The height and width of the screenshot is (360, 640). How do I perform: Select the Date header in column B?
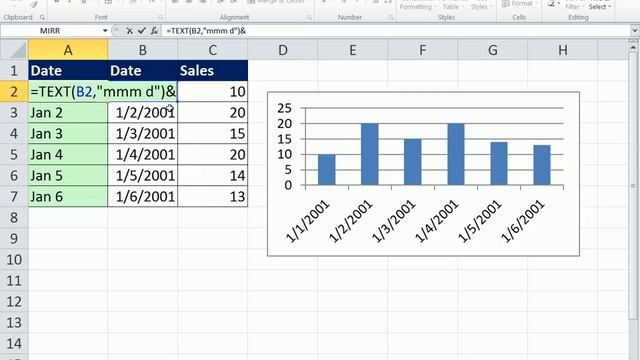(142, 71)
